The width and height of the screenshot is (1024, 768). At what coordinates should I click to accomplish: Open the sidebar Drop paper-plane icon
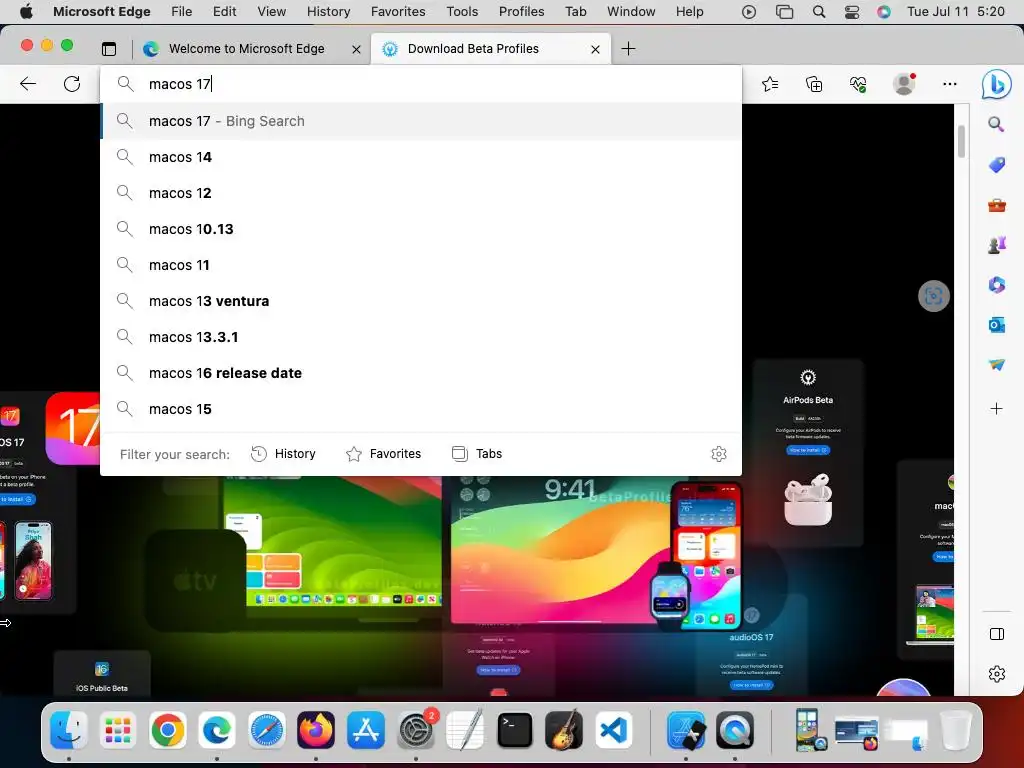[997, 364]
